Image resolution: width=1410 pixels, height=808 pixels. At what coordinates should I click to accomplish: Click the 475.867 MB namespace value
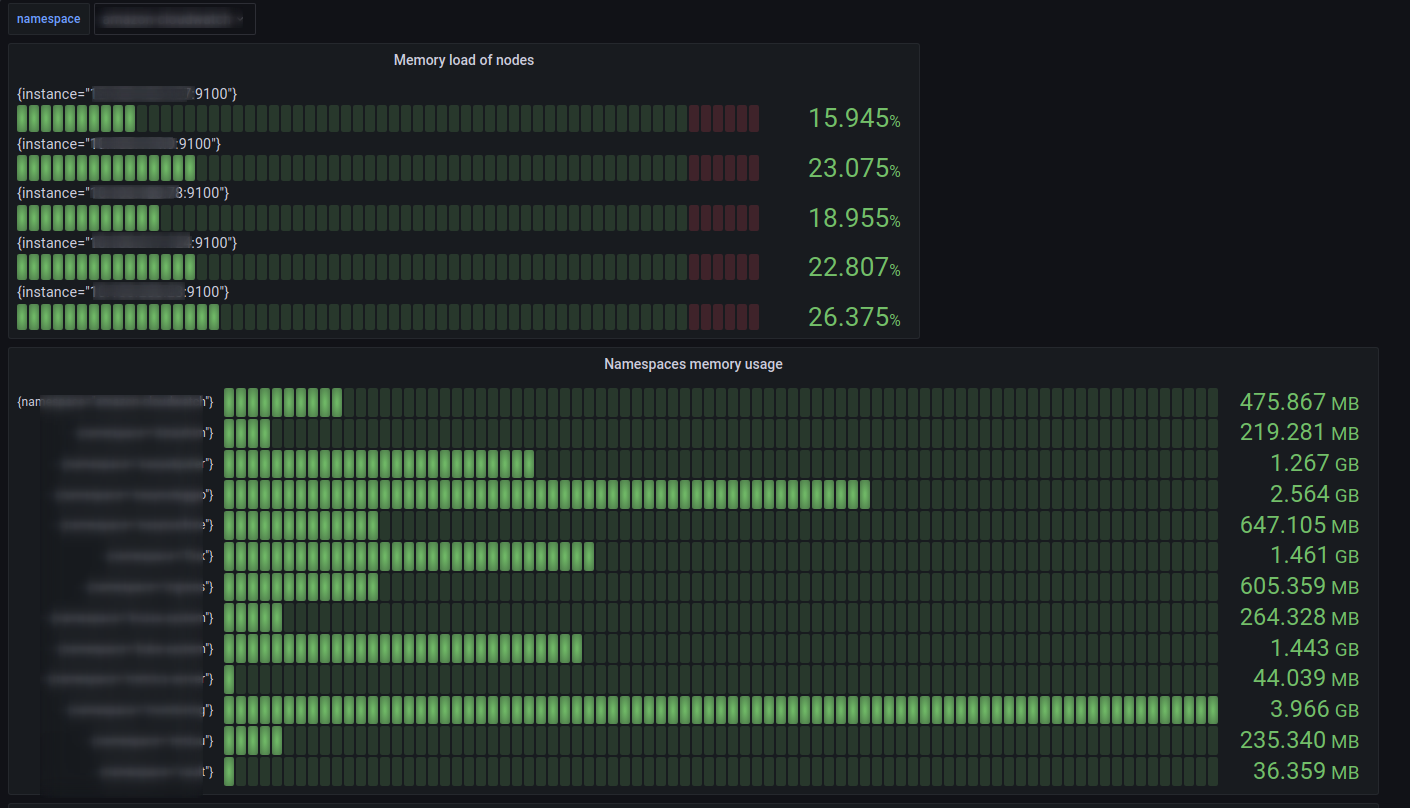tap(1298, 402)
